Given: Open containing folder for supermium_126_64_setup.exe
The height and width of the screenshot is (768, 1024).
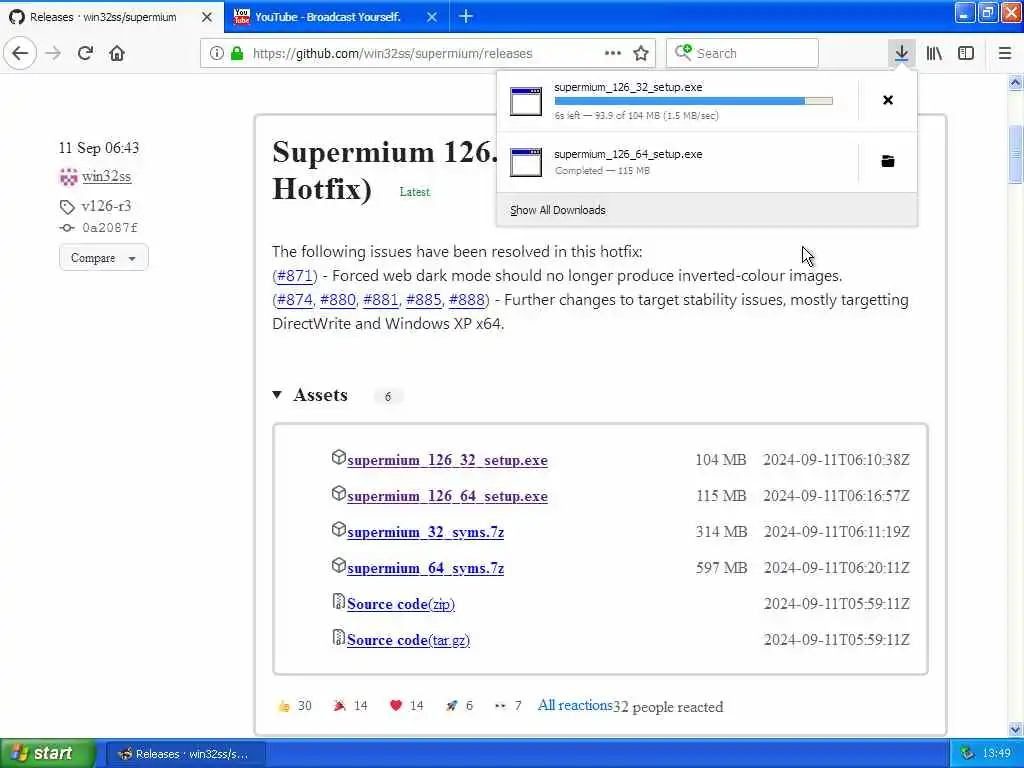Looking at the screenshot, I should [x=888, y=161].
